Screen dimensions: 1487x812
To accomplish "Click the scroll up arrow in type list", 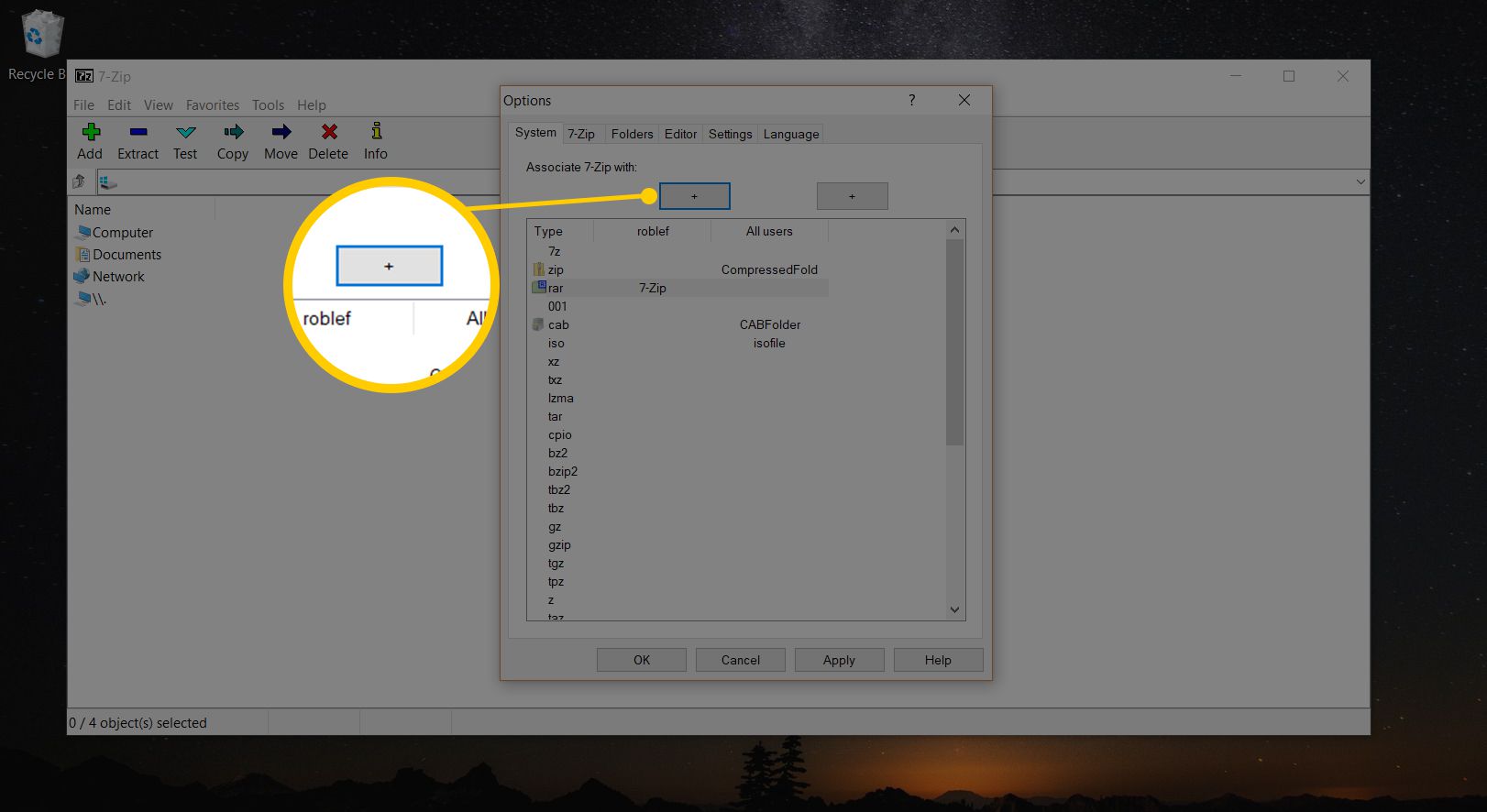I will click(x=954, y=230).
